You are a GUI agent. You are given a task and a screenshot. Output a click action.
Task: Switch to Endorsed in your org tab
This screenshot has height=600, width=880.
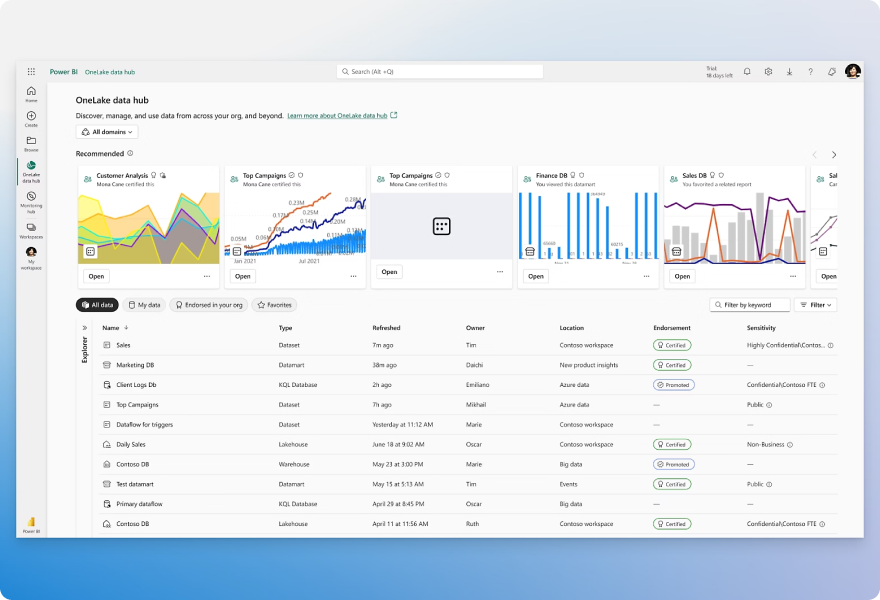[209, 305]
